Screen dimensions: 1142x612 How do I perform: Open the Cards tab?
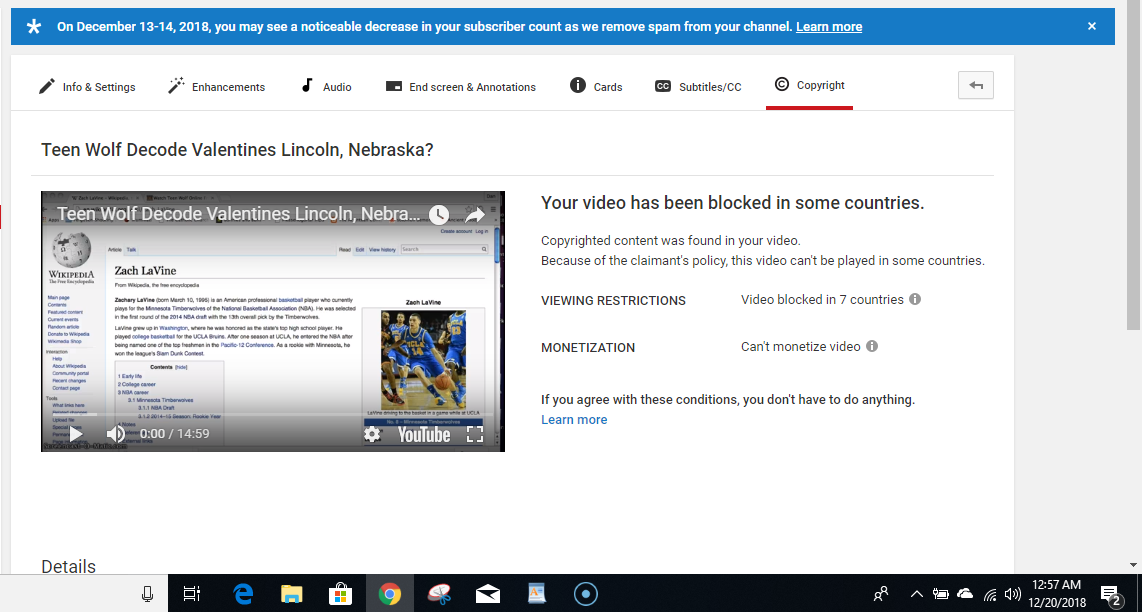(596, 87)
